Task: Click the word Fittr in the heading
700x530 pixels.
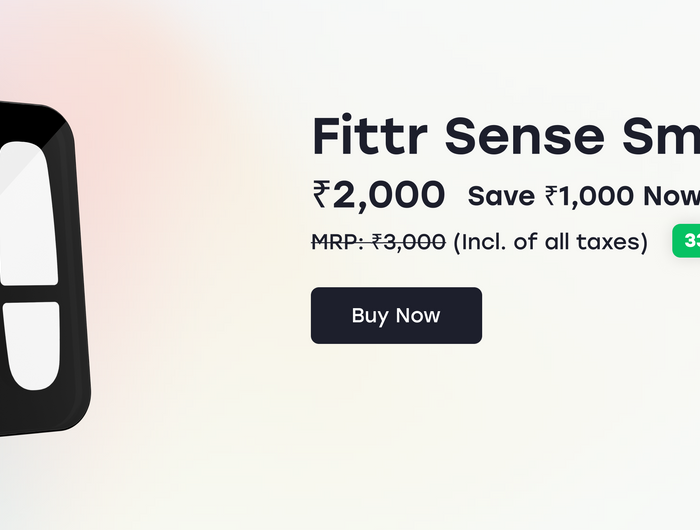Action: coord(370,136)
